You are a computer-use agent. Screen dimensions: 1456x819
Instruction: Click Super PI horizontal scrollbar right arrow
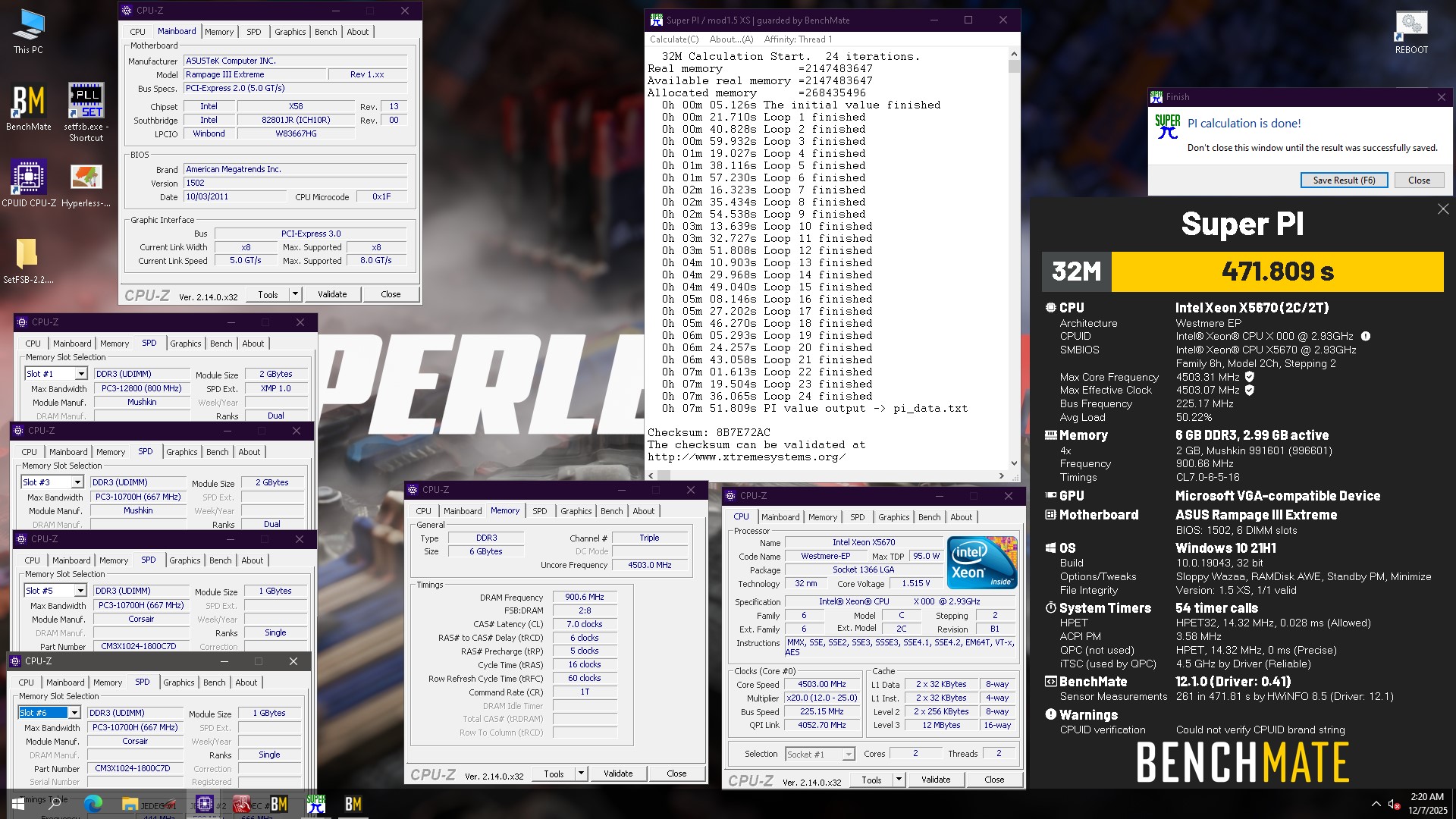1002,476
